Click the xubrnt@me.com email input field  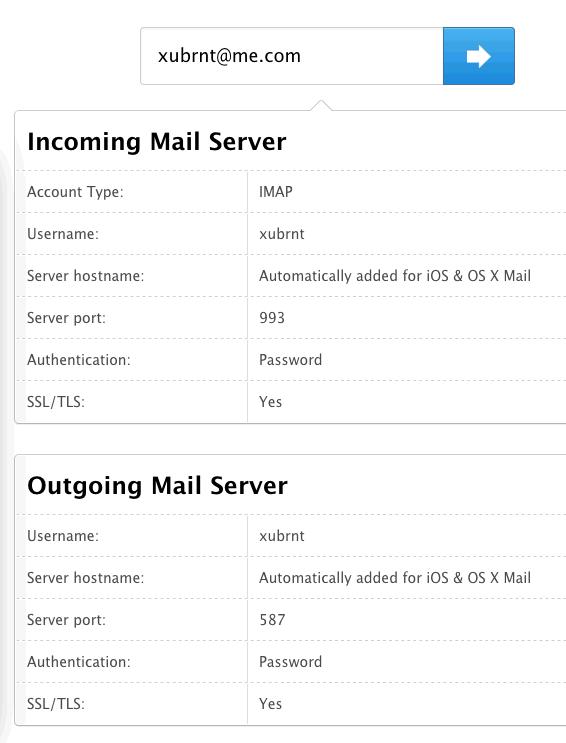click(x=292, y=56)
